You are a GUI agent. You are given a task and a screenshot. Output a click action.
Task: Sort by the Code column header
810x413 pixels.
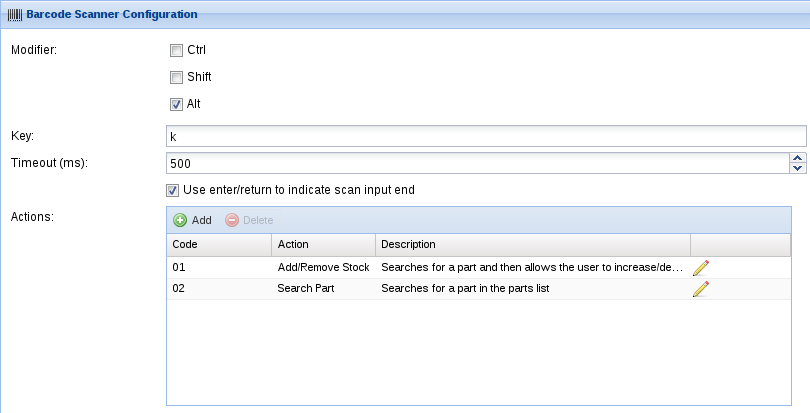tap(218, 244)
